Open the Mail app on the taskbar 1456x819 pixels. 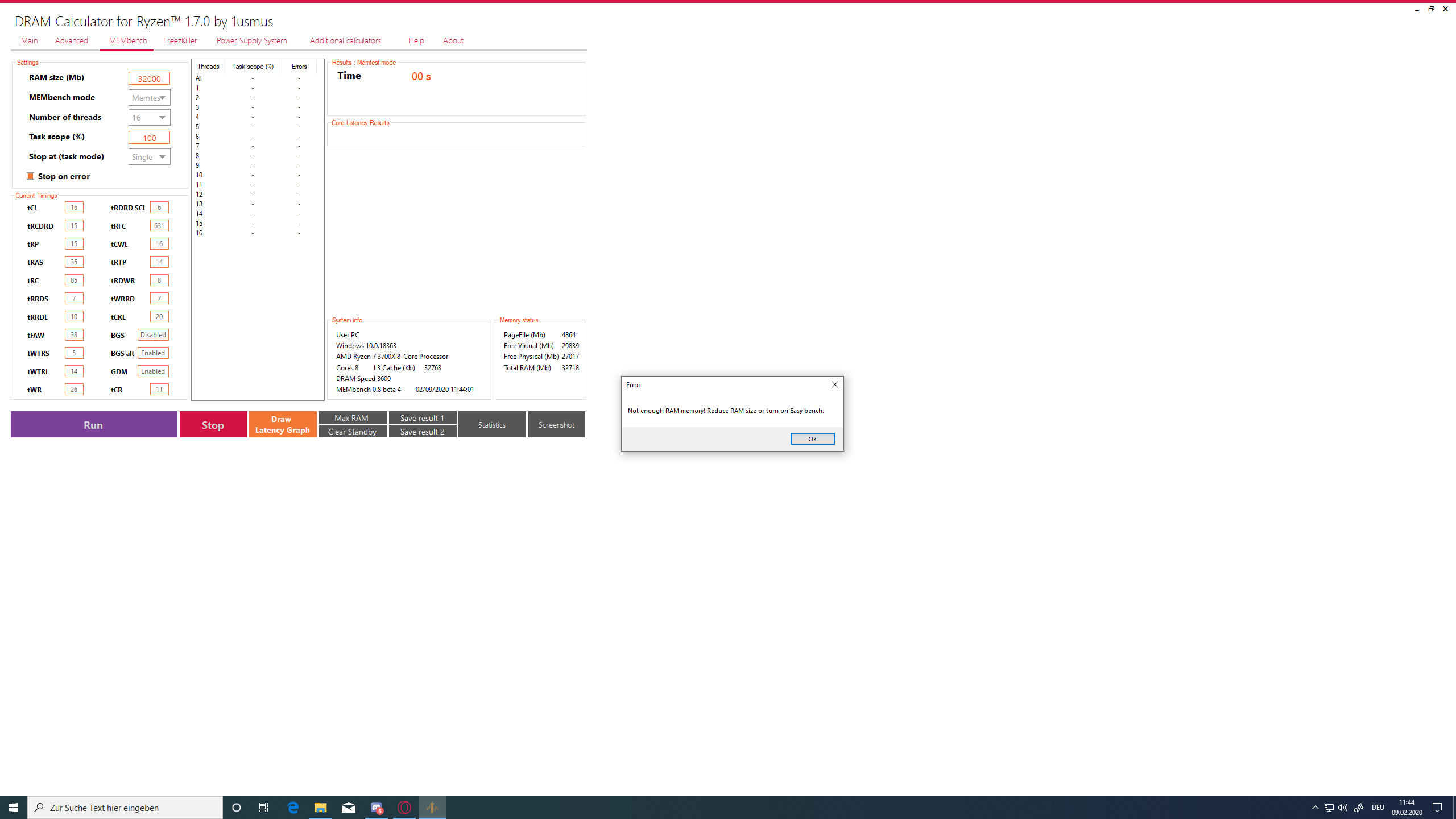click(x=349, y=808)
